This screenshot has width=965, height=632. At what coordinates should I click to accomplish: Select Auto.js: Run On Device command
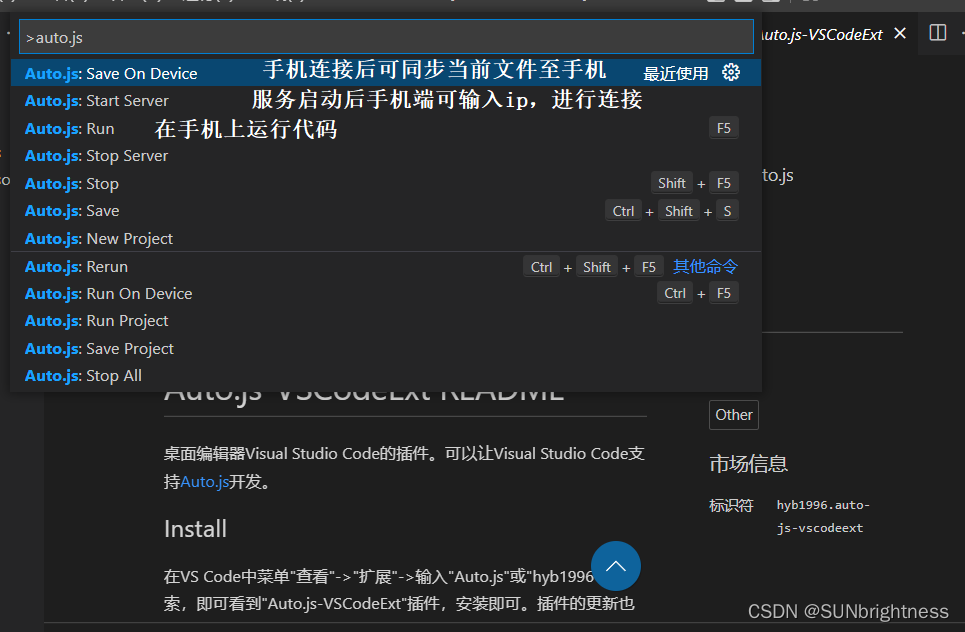tap(386, 294)
